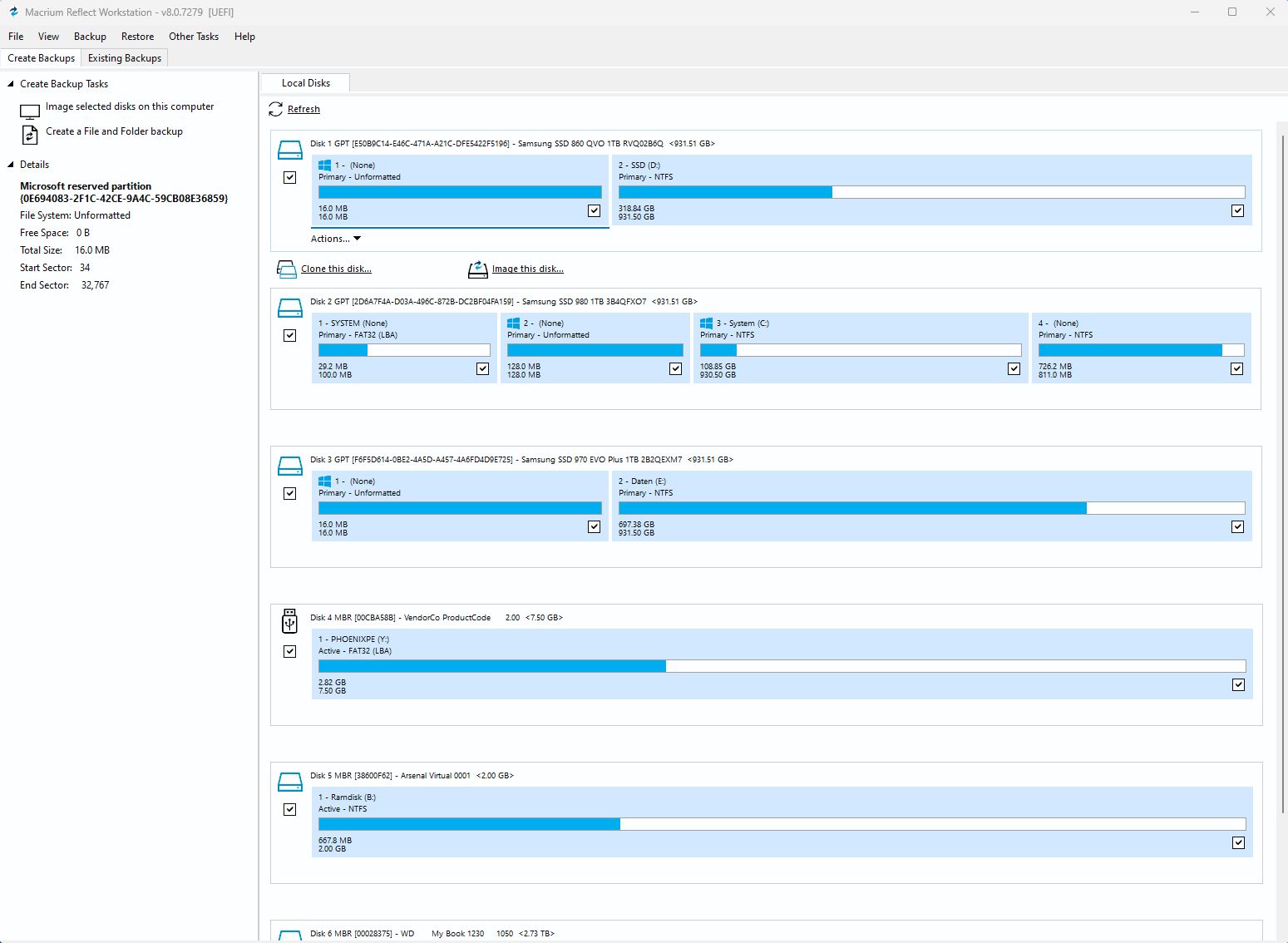Select the Disk 3 drive icon
This screenshot has height=943, width=1288.
click(x=289, y=466)
